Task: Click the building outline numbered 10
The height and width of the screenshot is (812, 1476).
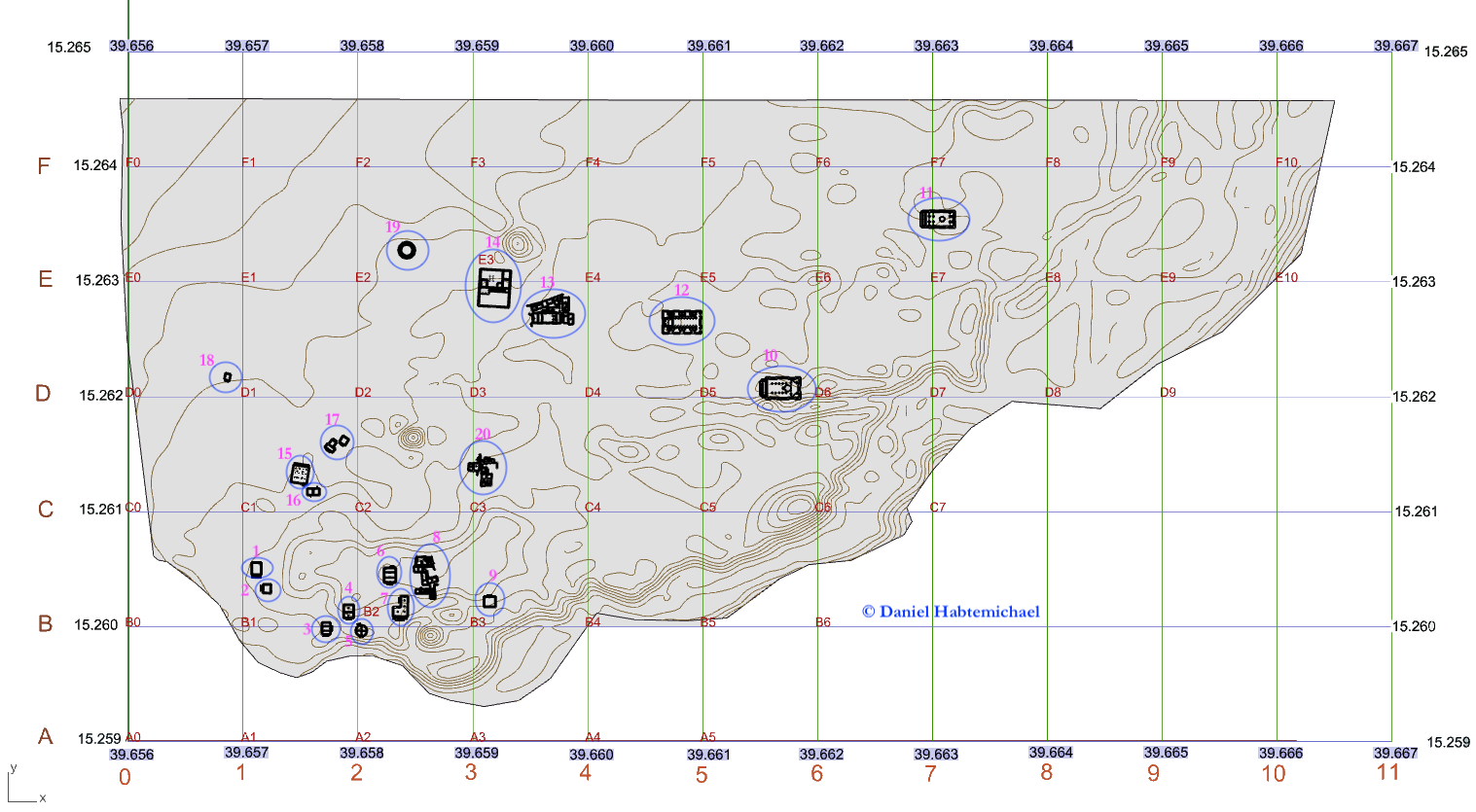Action: (x=780, y=389)
